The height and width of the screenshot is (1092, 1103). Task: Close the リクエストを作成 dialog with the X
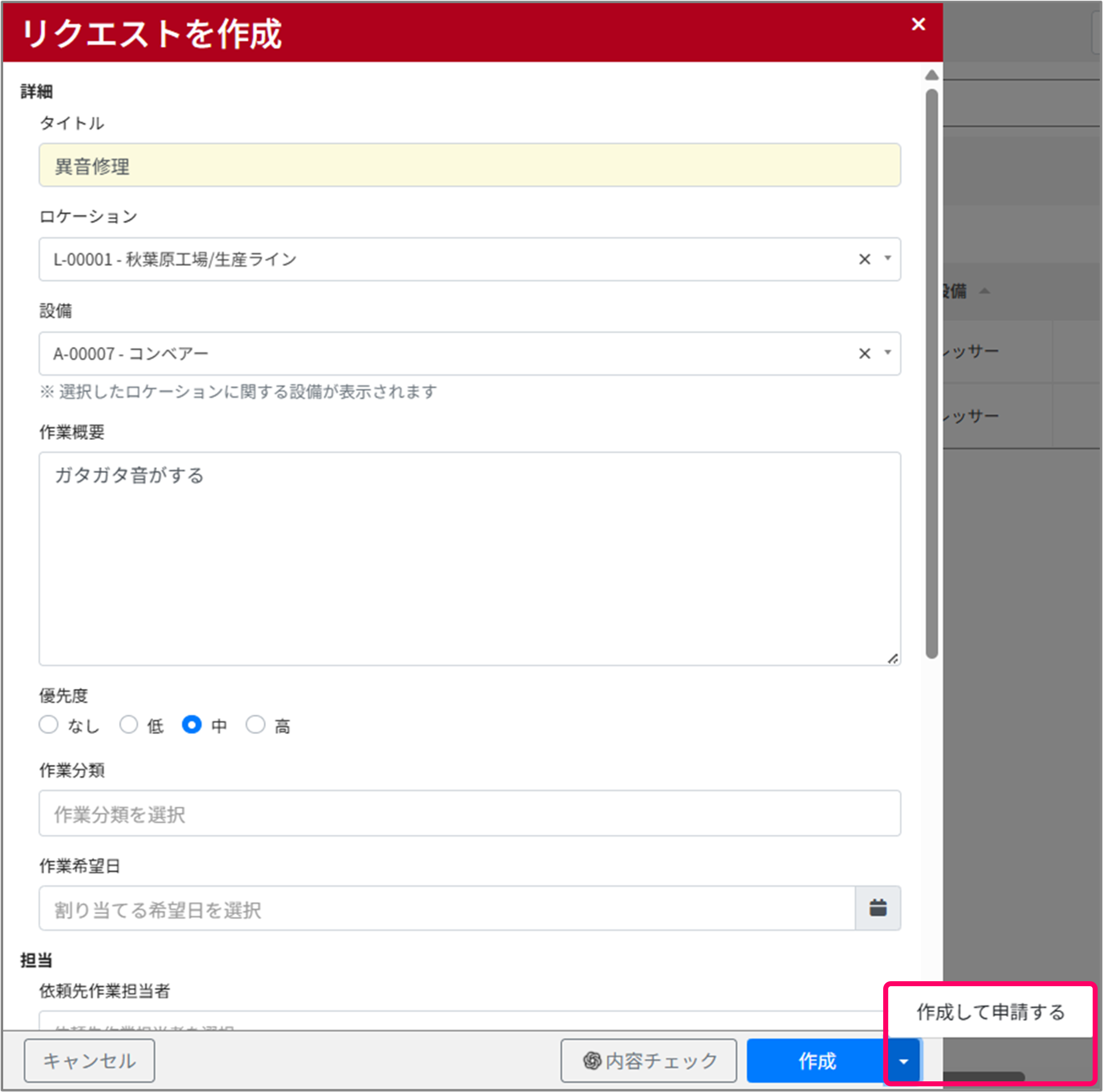[918, 24]
